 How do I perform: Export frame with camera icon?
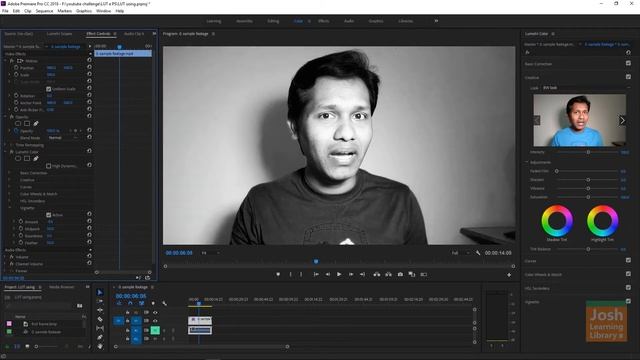click(400, 274)
